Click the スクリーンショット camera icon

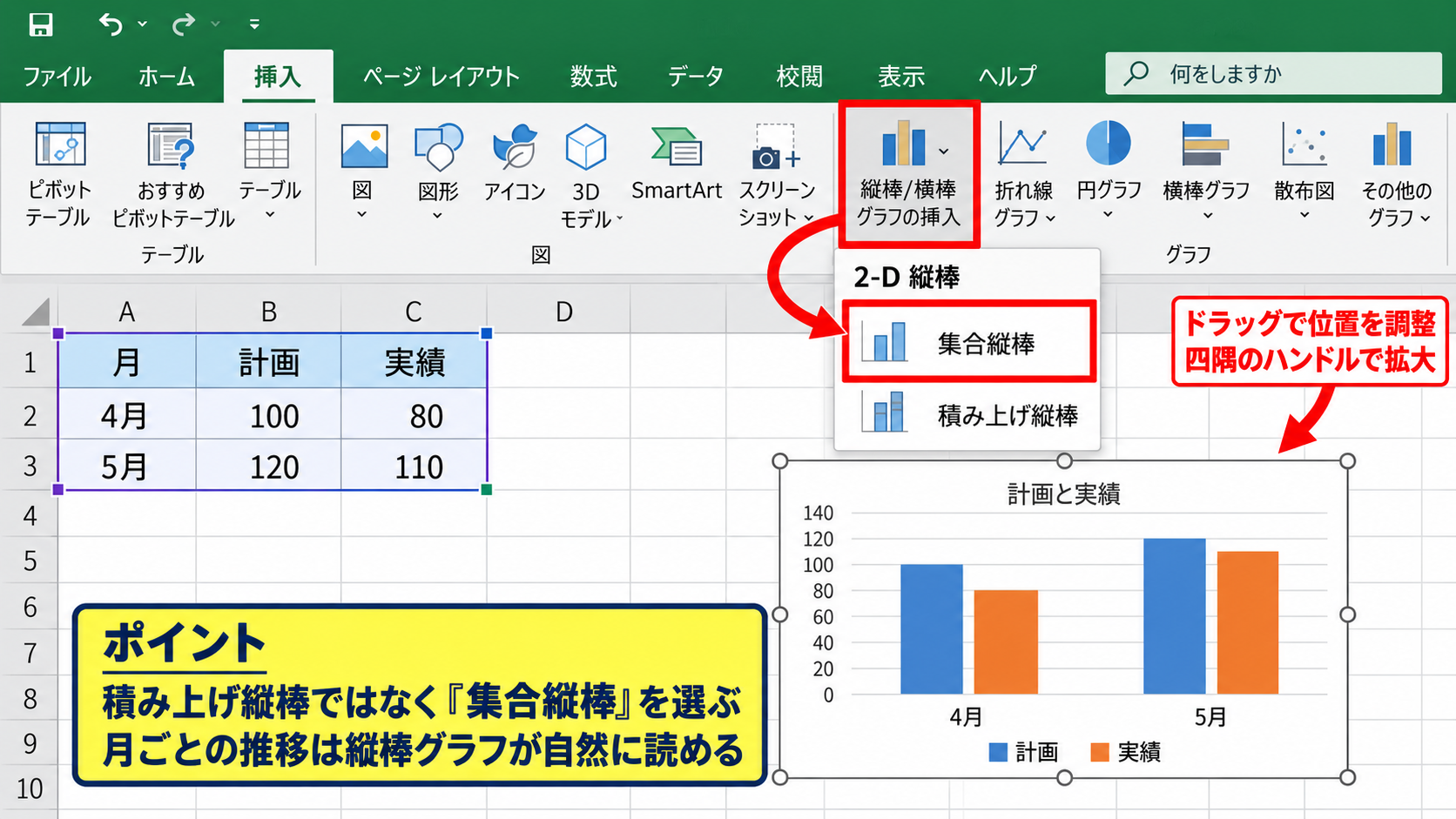776,146
